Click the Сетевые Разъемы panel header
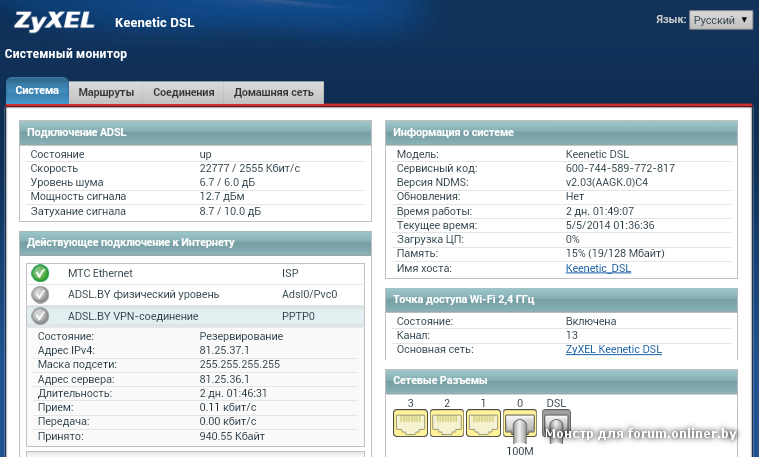This screenshot has width=759, height=457. [562, 381]
